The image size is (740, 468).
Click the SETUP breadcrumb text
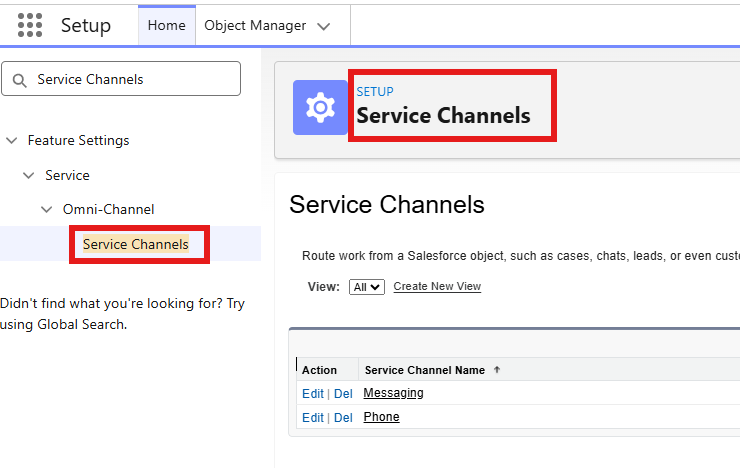click(x=375, y=92)
